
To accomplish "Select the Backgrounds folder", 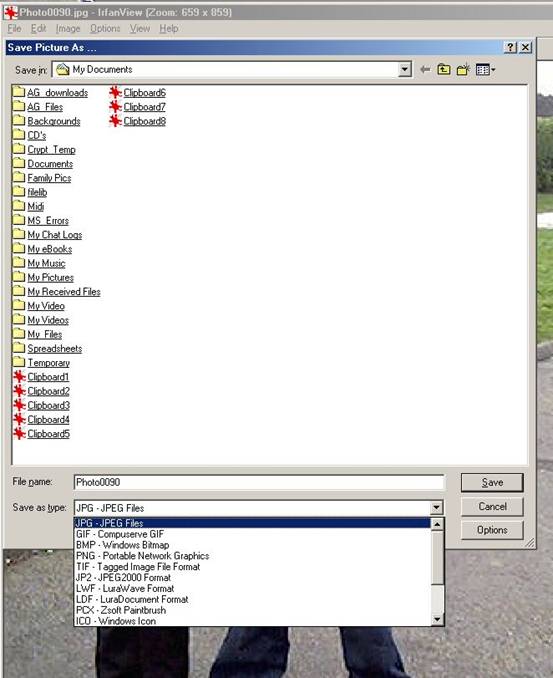I will click(x=54, y=121).
